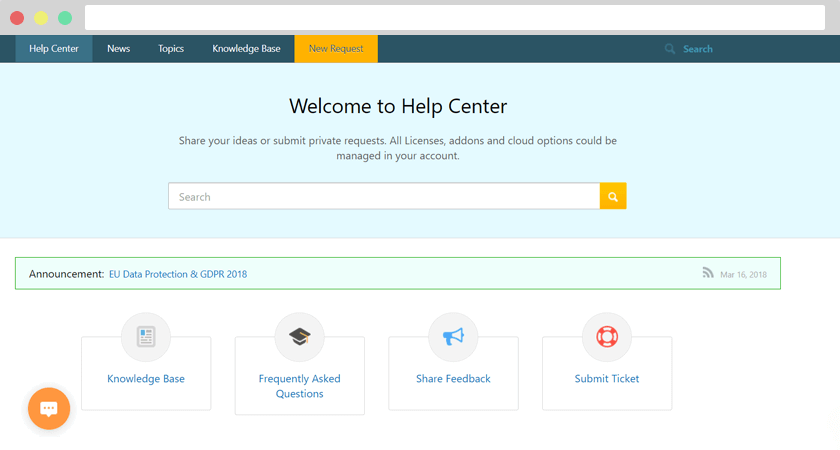
Task: Click the Knowledge Base newspaper icon
Action: (146, 337)
